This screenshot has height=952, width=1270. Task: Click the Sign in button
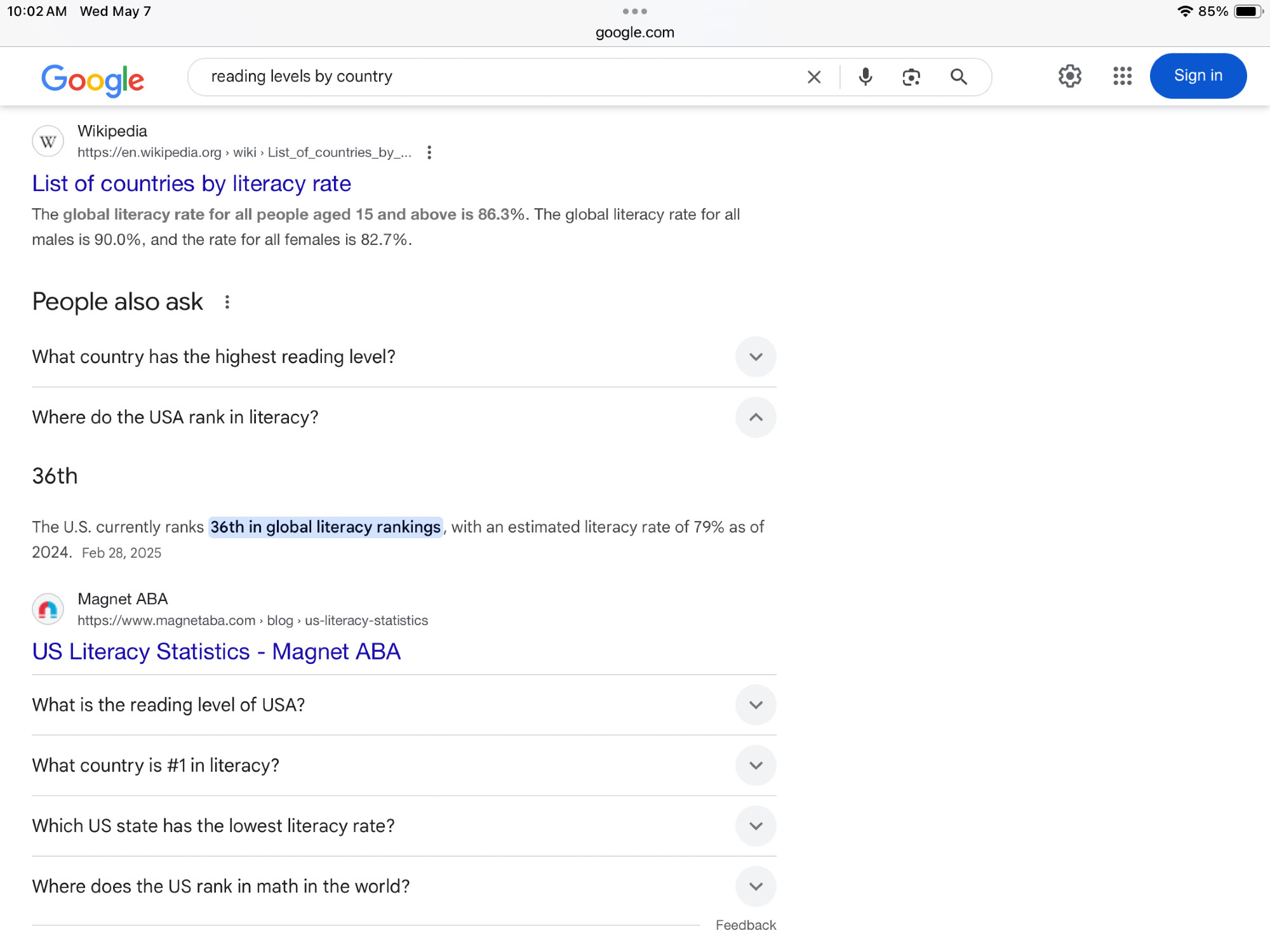click(1198, 76)
